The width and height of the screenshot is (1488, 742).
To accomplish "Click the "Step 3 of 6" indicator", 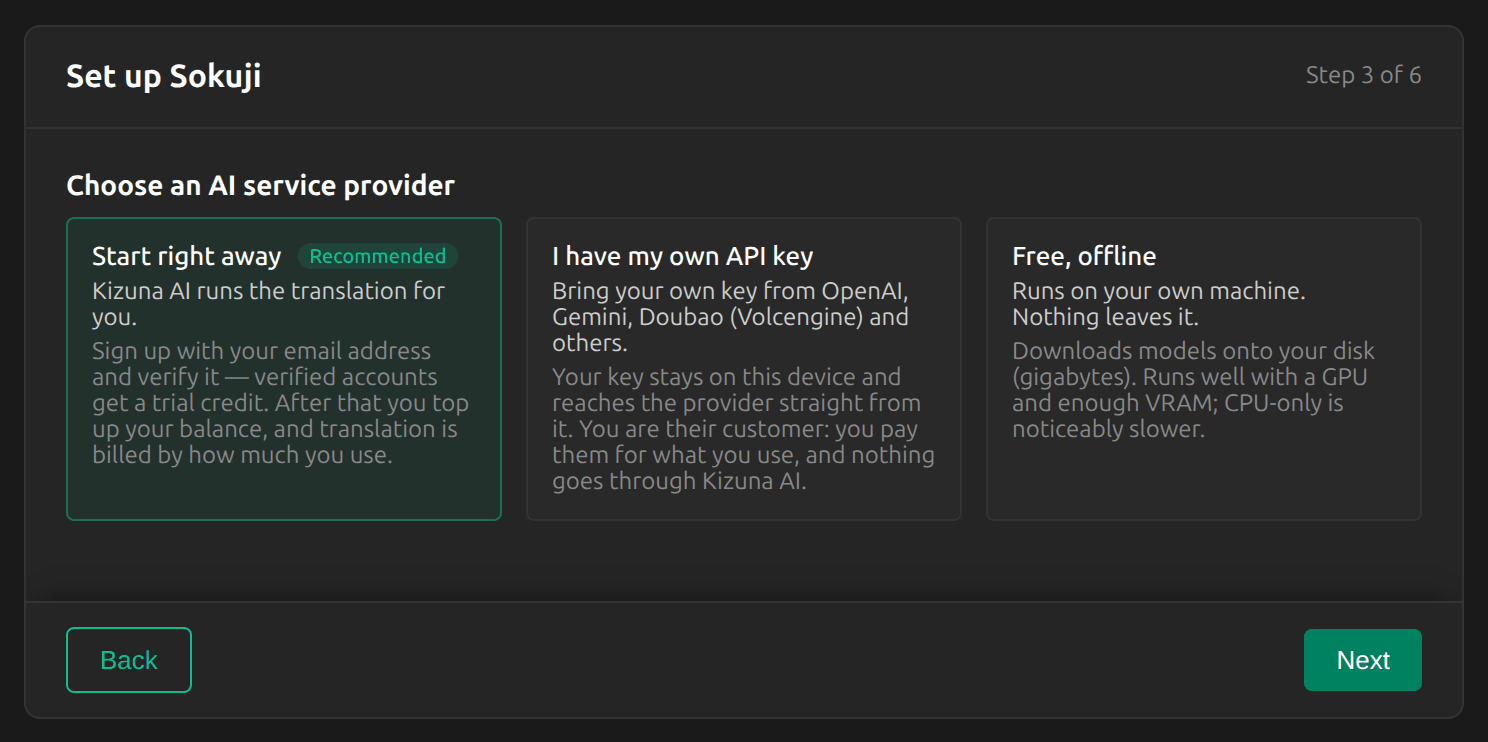I will click(1364, 75).
